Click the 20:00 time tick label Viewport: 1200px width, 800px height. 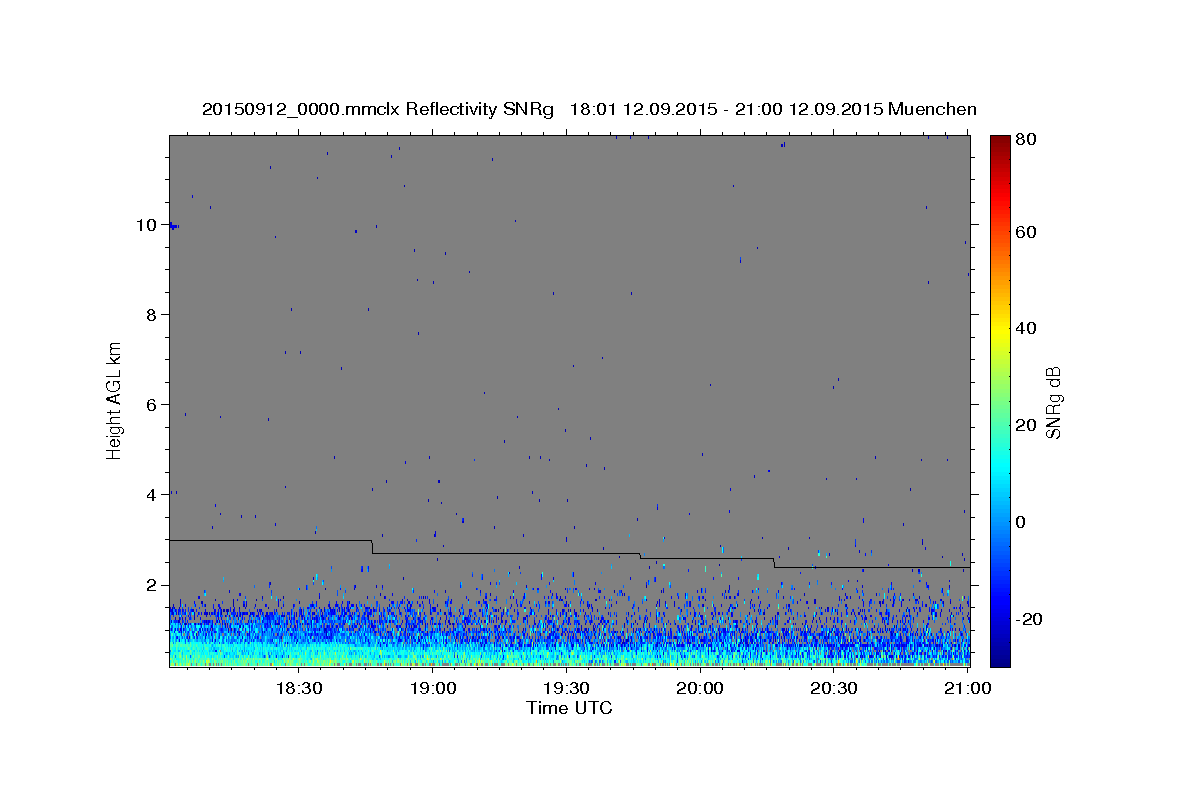tap(700, 688)
